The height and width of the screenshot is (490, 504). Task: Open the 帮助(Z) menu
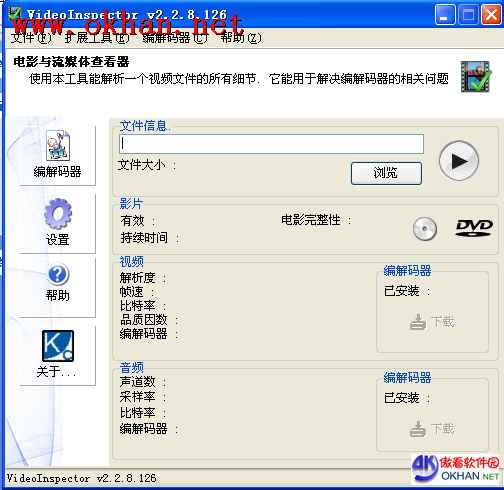tap(241, 38)
